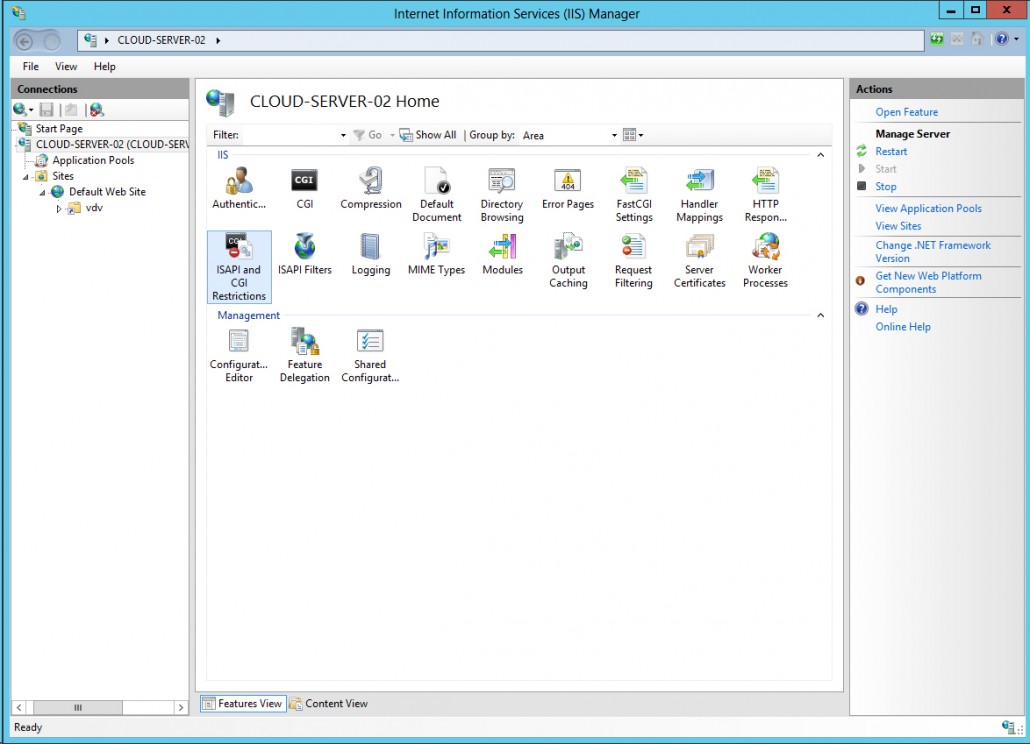Open Handler Mappings feature
Screen dimensions: 1030x744
point(700,194)
